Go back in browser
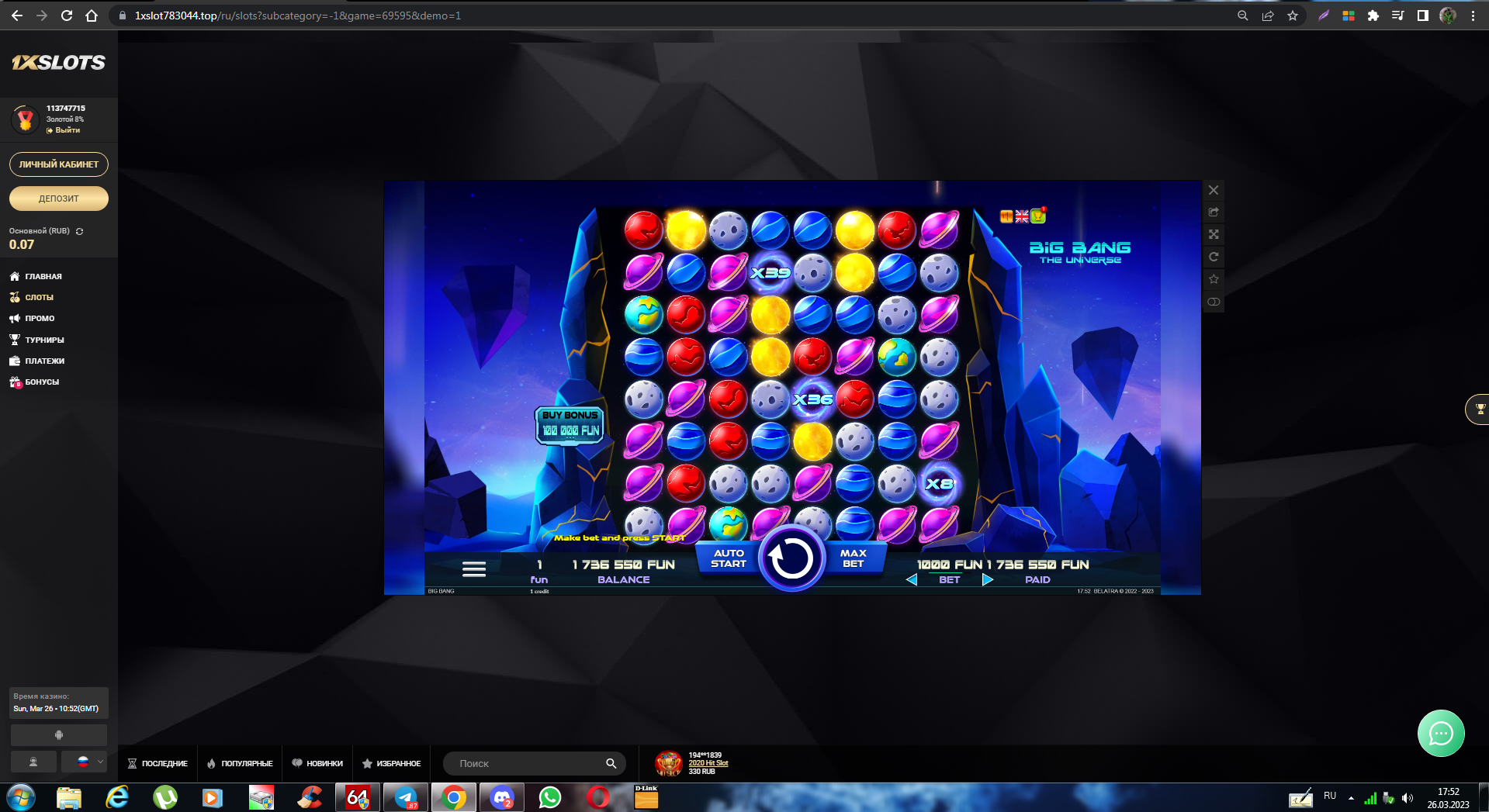The width and height of the screenshot is (1489, 812). [17, 16]
